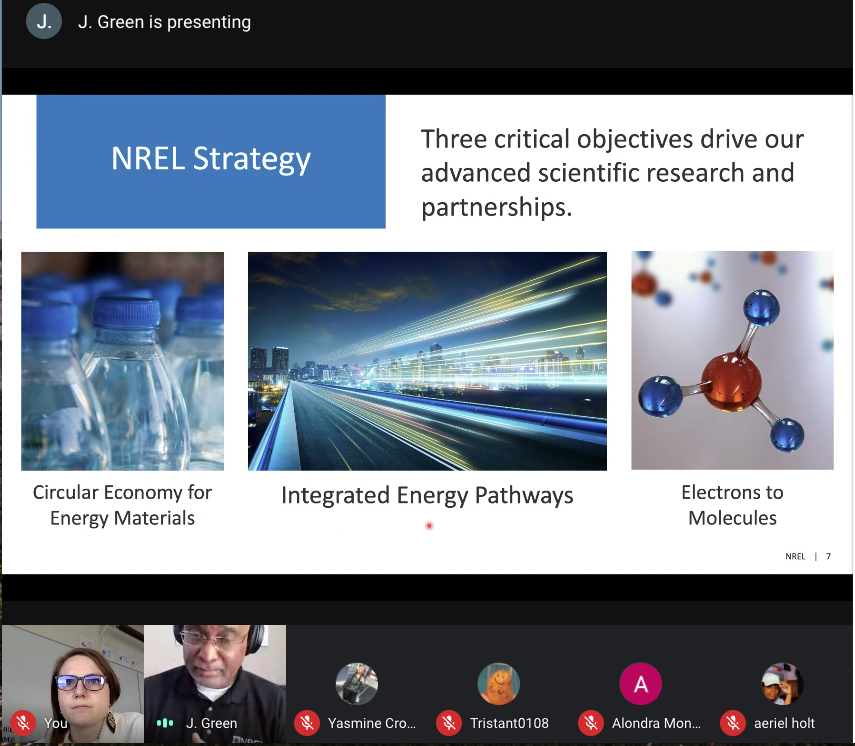Click the audio activity indicator for J. Green
855x746 pixels.
click(165, 723)
